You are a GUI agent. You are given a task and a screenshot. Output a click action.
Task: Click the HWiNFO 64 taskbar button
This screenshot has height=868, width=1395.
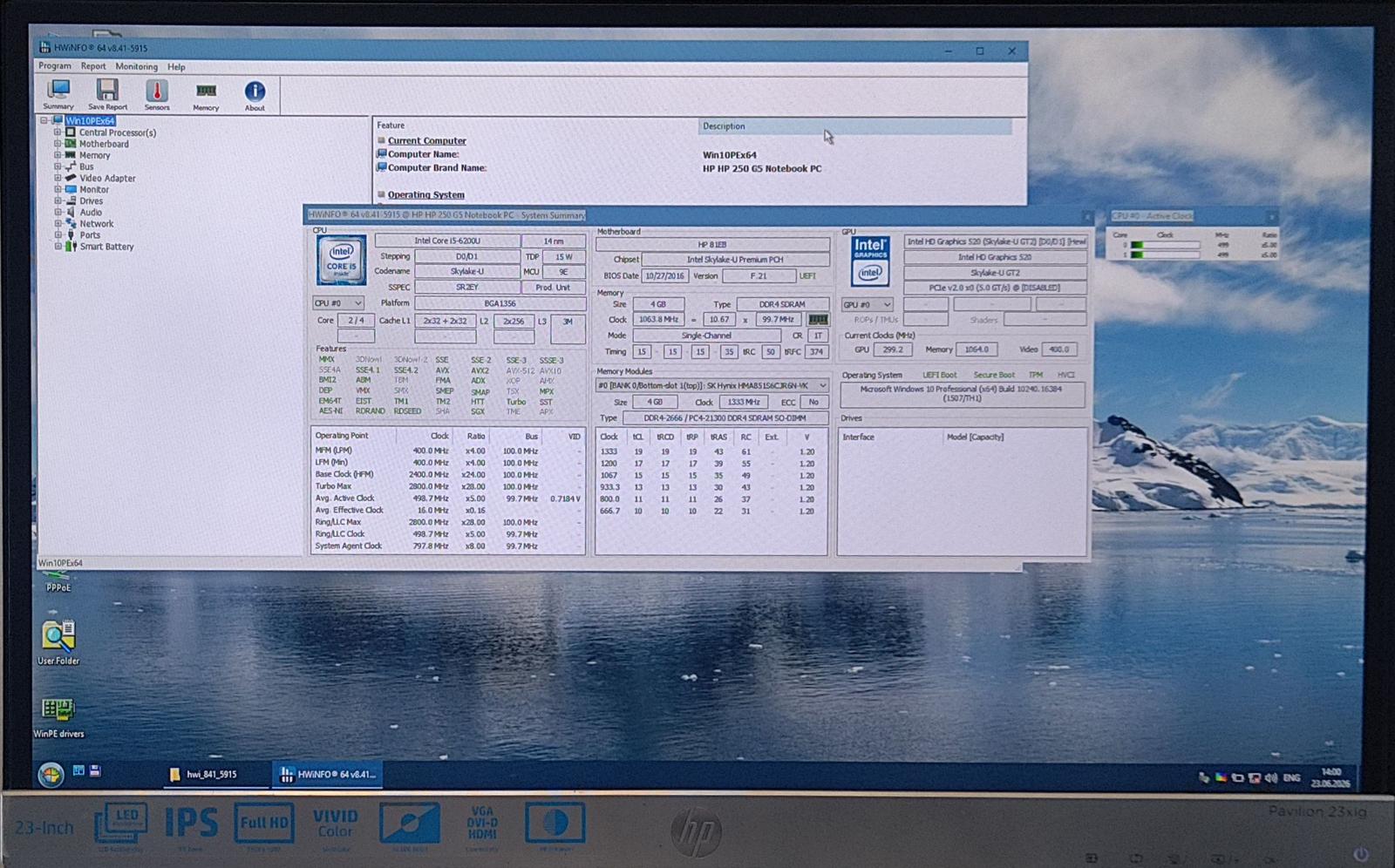(329, 774)
